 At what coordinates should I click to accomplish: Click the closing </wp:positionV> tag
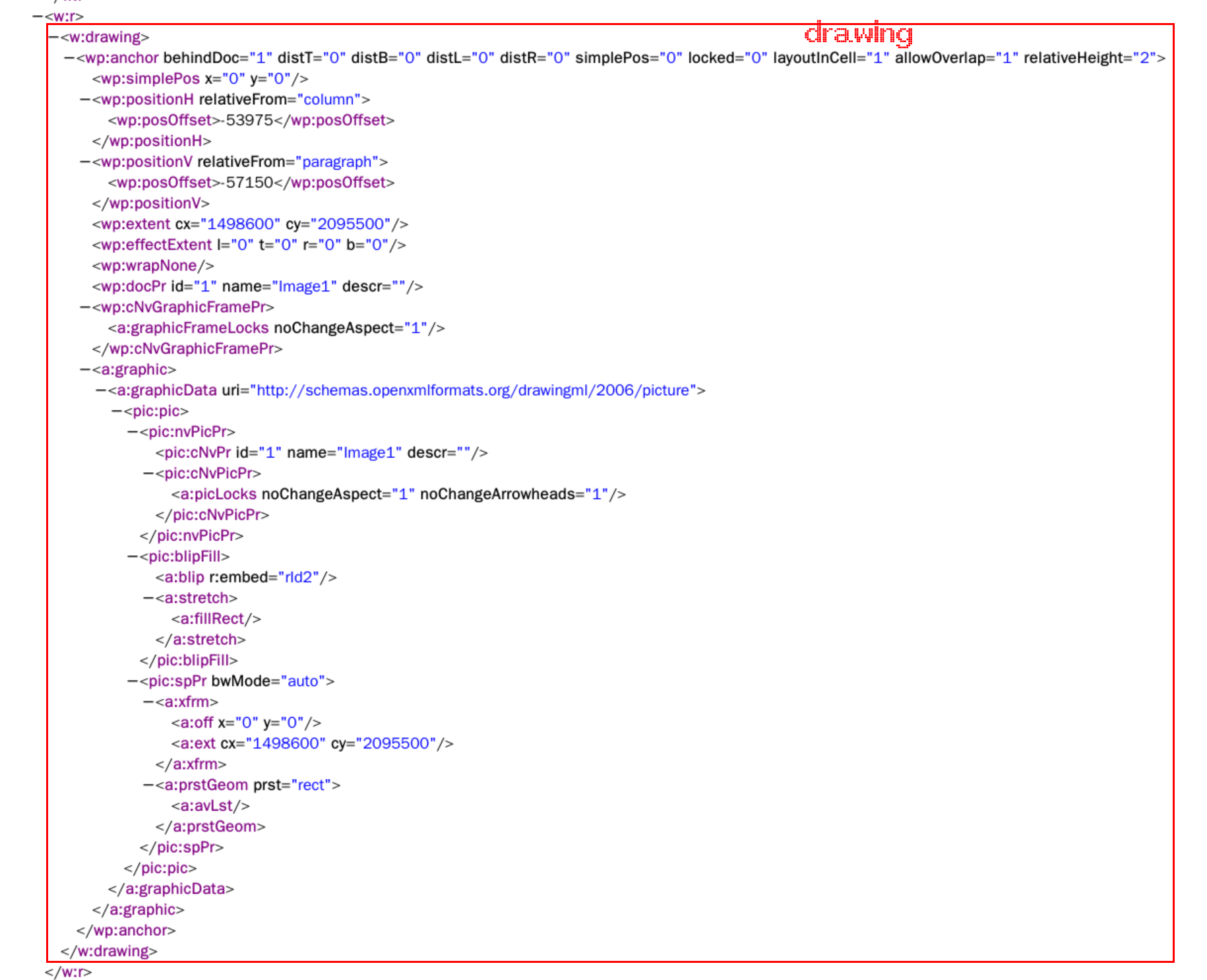pos(151,203)
